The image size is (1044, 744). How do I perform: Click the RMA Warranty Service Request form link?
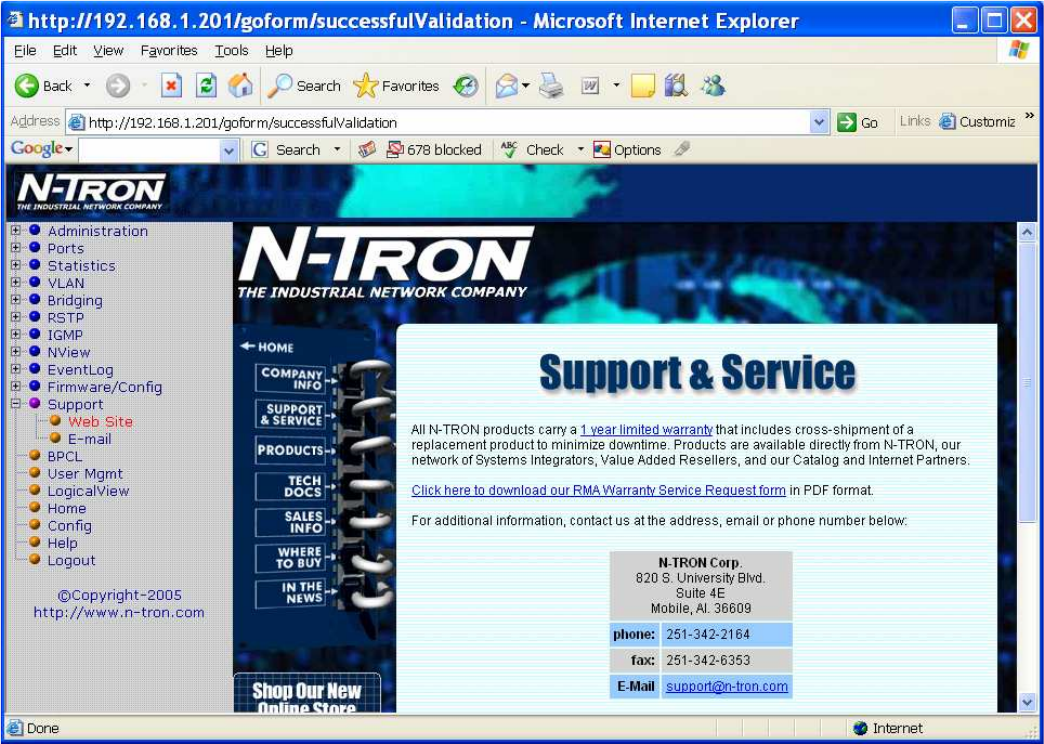[599, 490]
